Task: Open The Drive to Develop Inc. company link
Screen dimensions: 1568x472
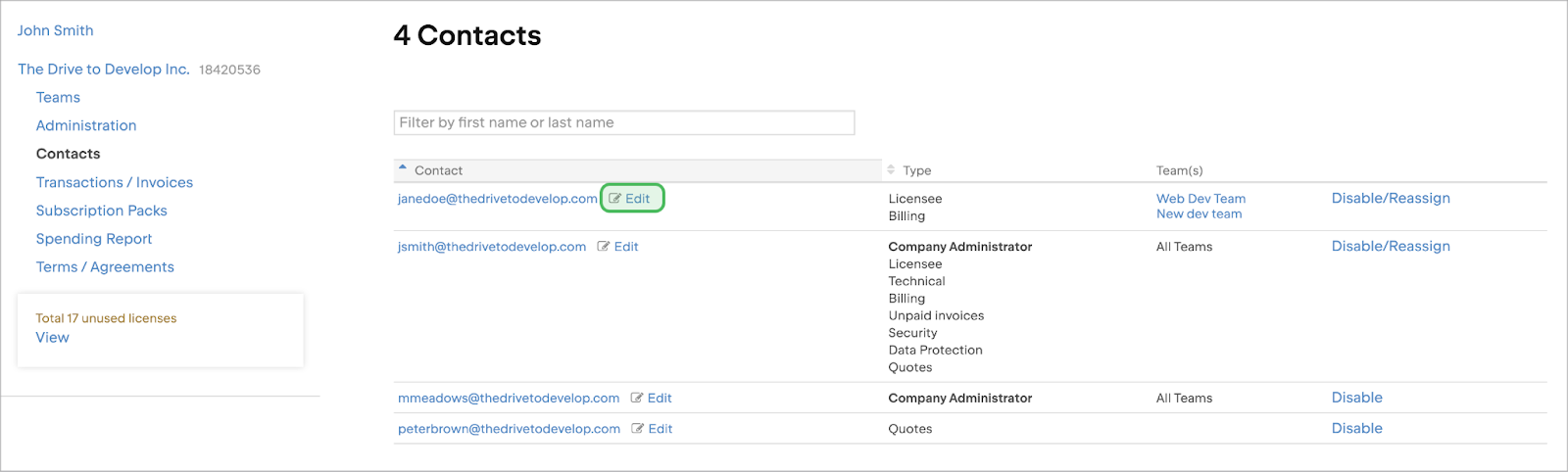Action: point(104,70)
